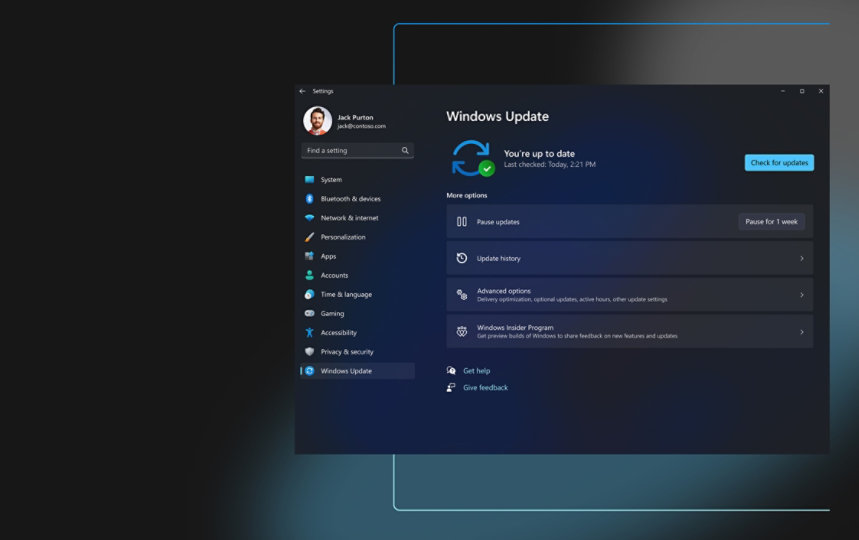Click the Gaming controller icon
This screenshot has height=540, width=859.
(310, 314)
